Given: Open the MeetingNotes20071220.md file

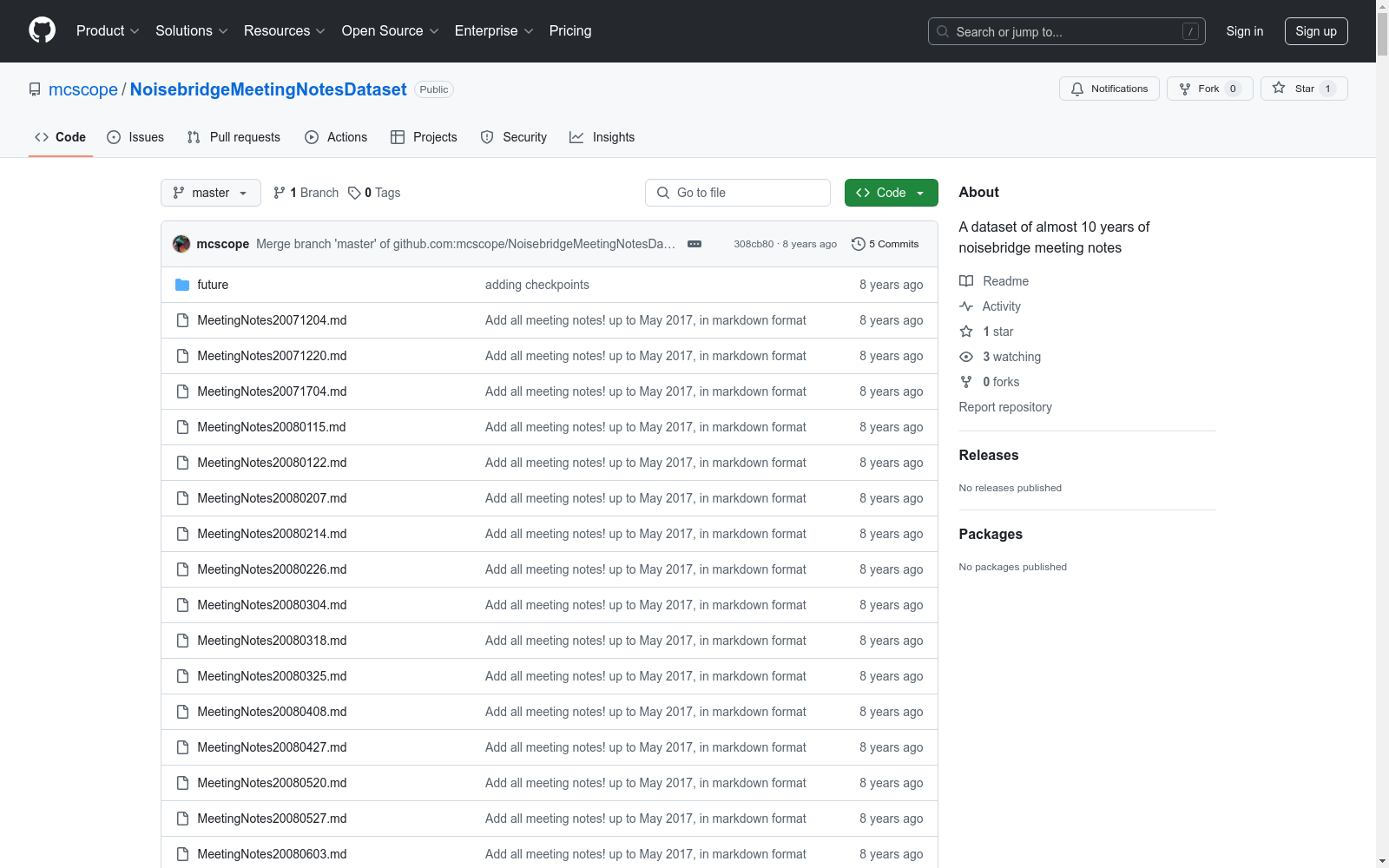Looking at the screenshot, I should pyautogui.click(x=272, y=356).
